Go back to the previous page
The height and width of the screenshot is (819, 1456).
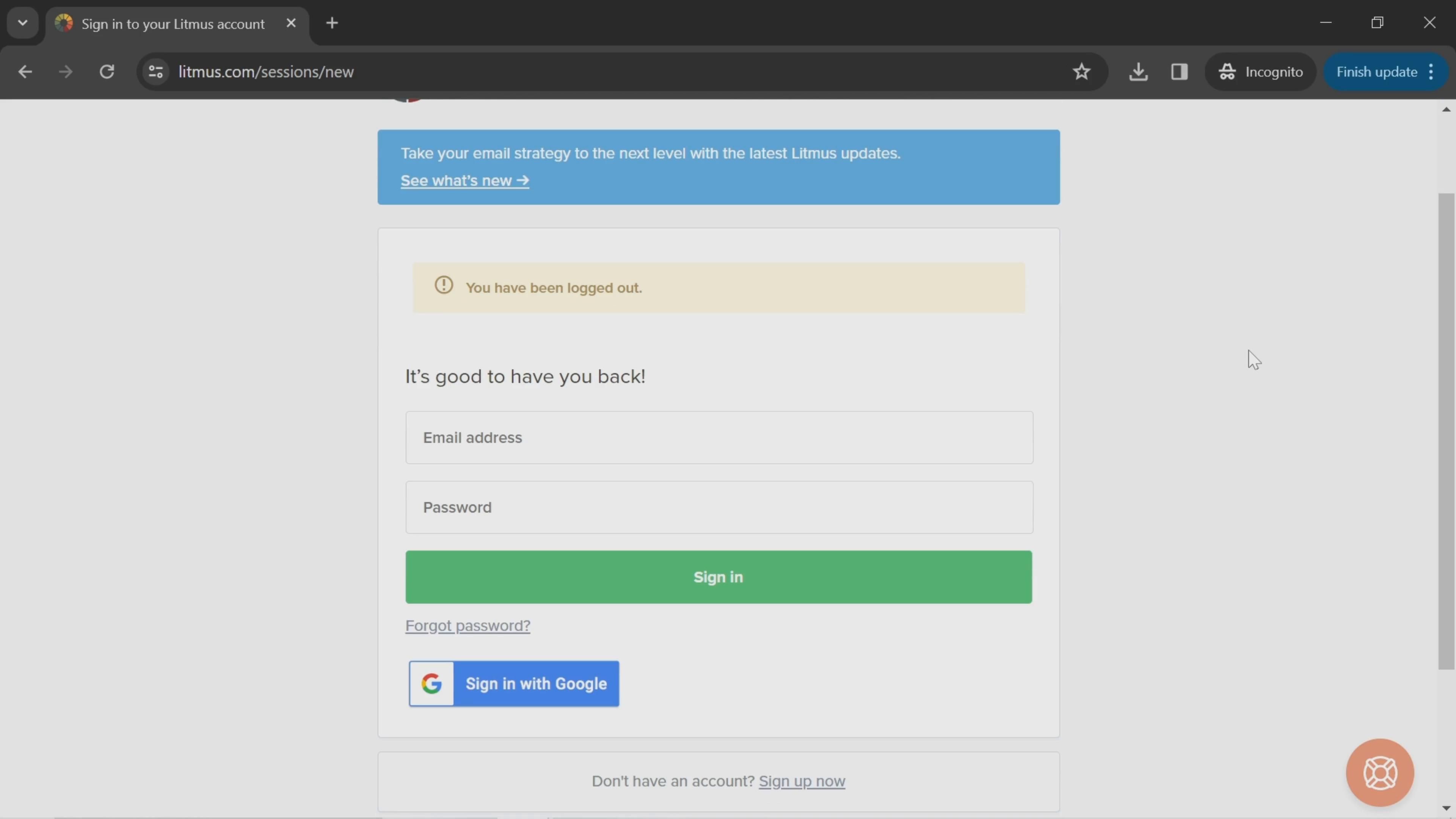click(25, 72)
